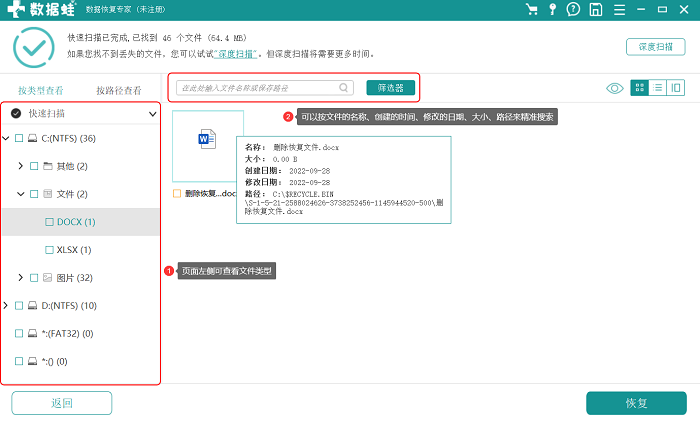Select the 图片 (32) label

[75, 278]
